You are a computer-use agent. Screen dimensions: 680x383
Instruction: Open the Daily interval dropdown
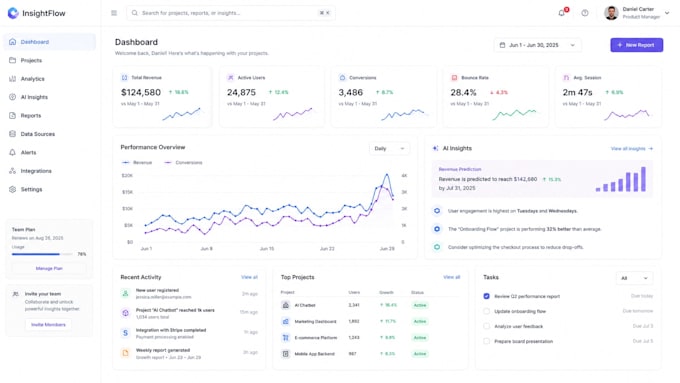point(389,148)
